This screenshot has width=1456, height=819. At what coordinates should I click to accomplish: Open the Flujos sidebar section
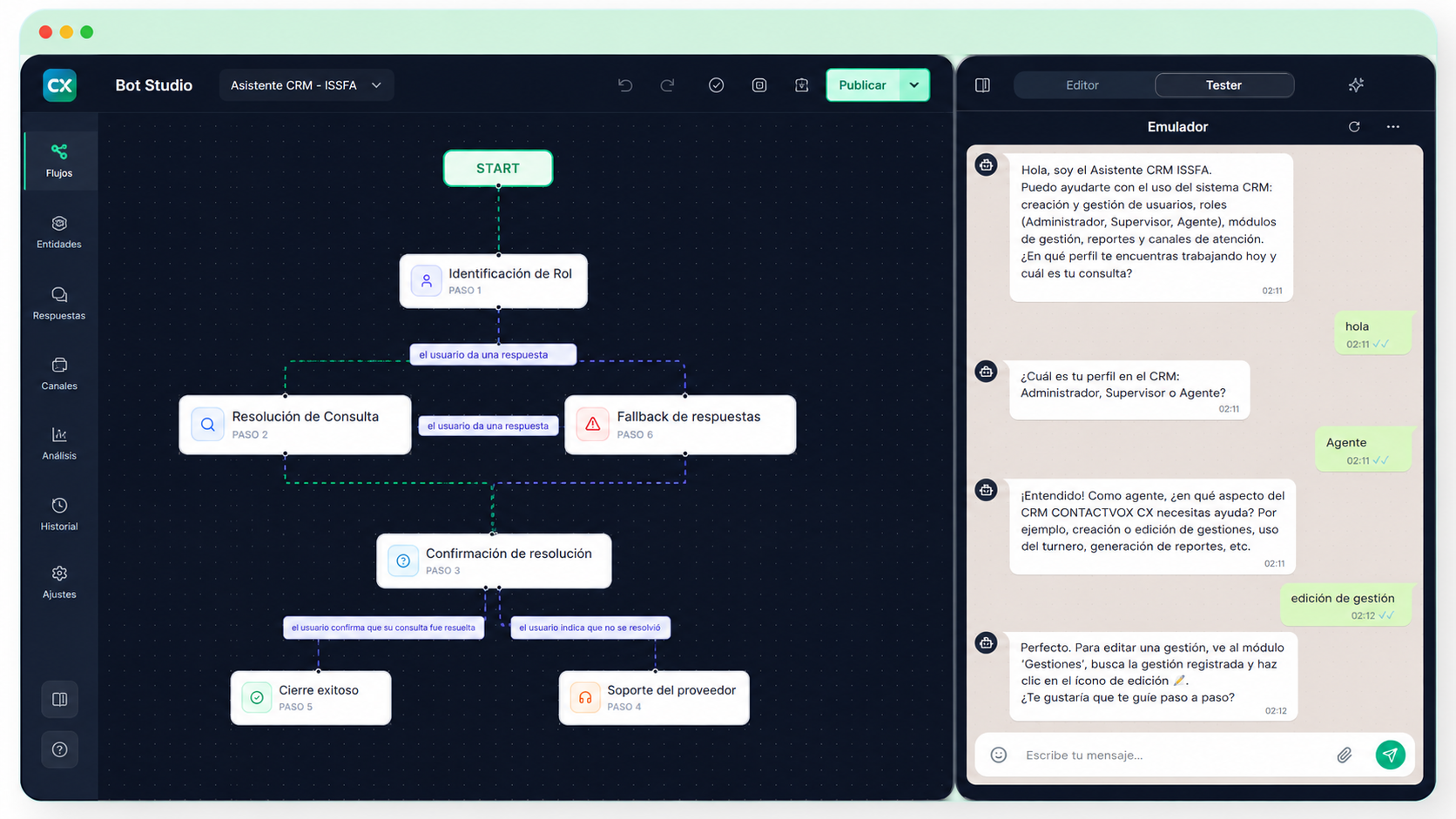59,160
